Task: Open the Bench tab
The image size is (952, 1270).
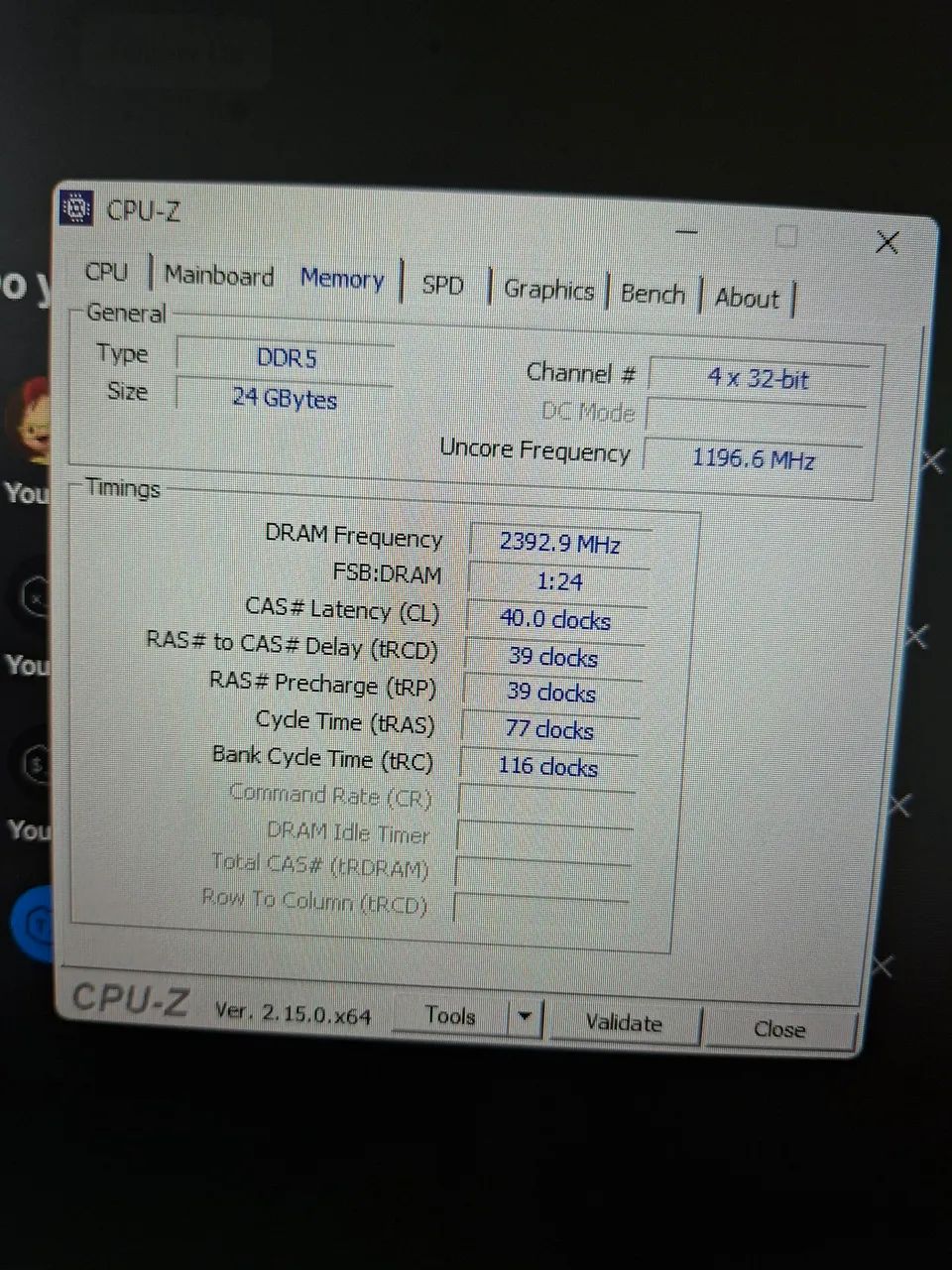Action: point(653,294)
